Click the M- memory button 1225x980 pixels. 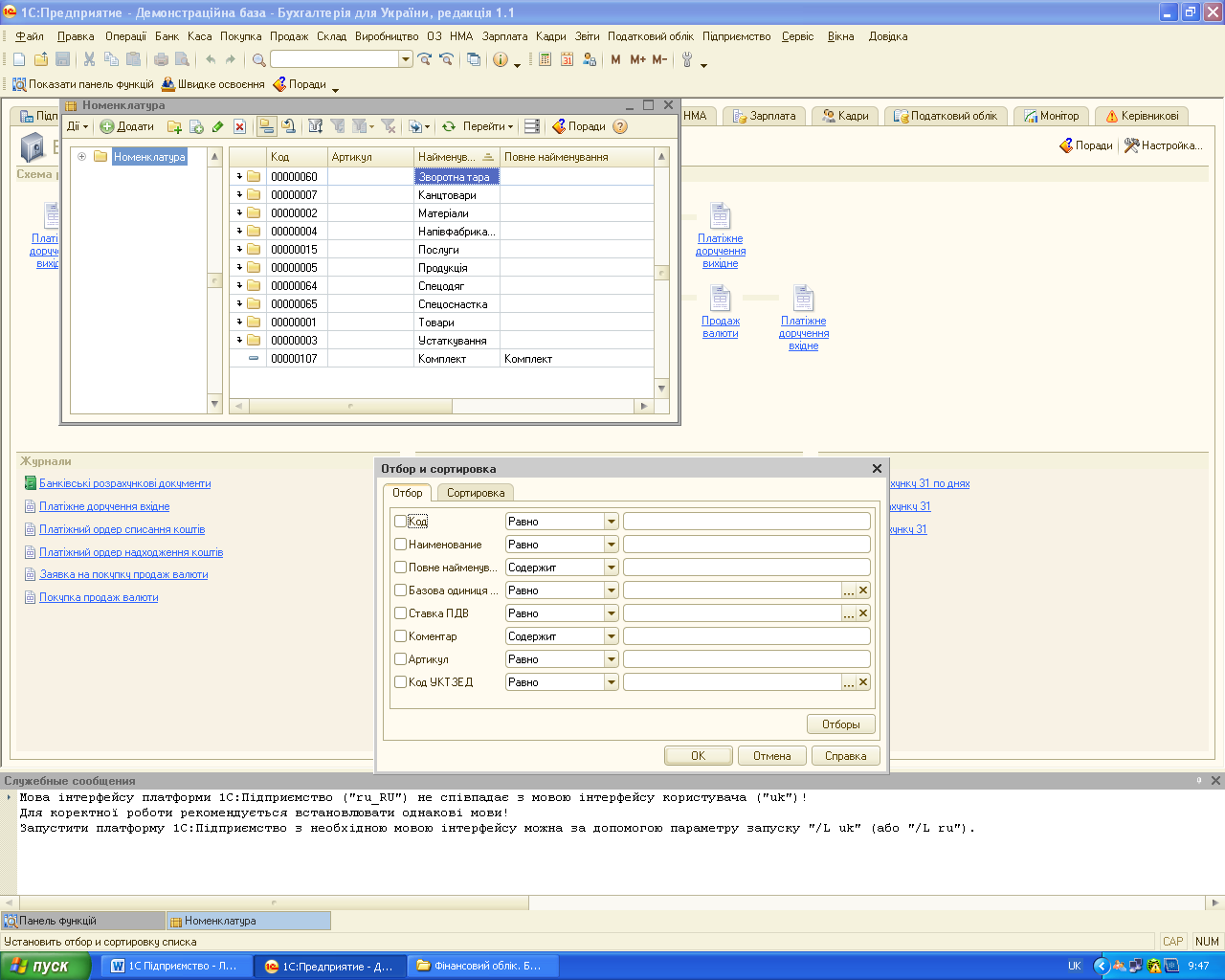coord(659,59)
